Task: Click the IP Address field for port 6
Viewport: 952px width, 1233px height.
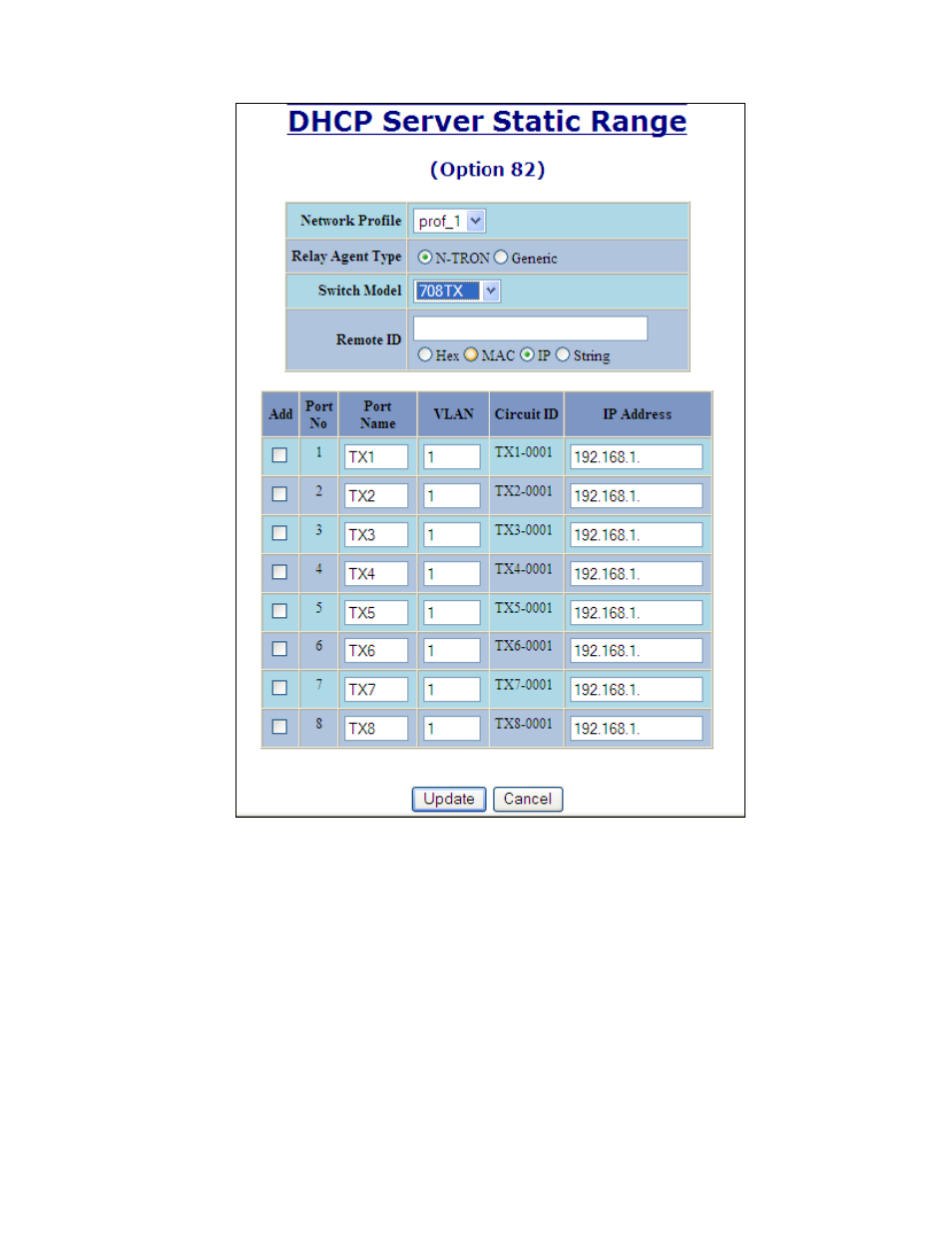Action: click(x=637, y=651)
